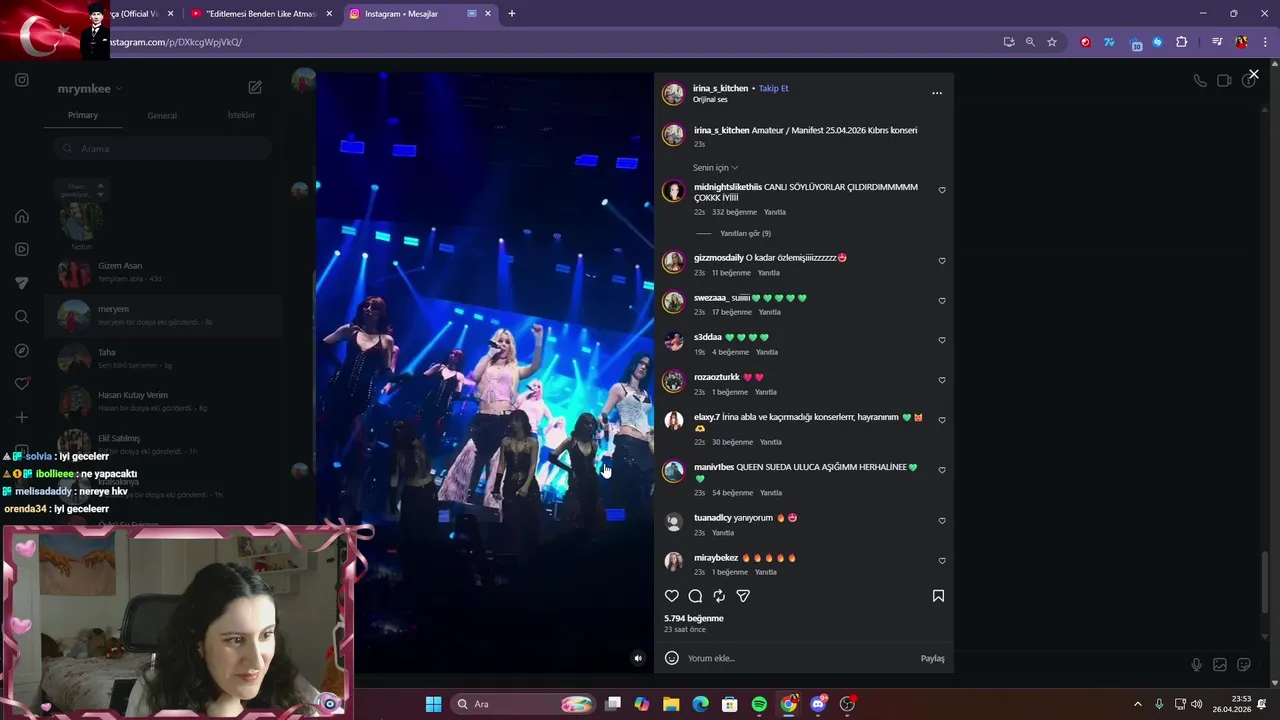Click the browser address bar URL
The image size is (1280, 720).
pyautogui.click(x=175, y=42)
